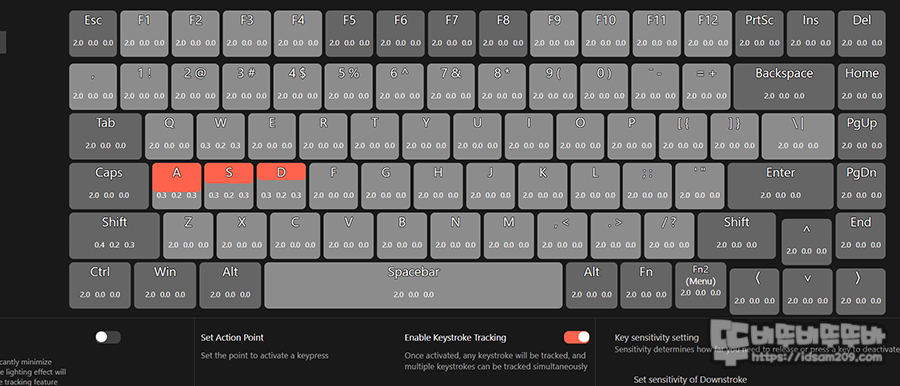
Task: Select the PrtSc key
Action: [x=759, y=34]
